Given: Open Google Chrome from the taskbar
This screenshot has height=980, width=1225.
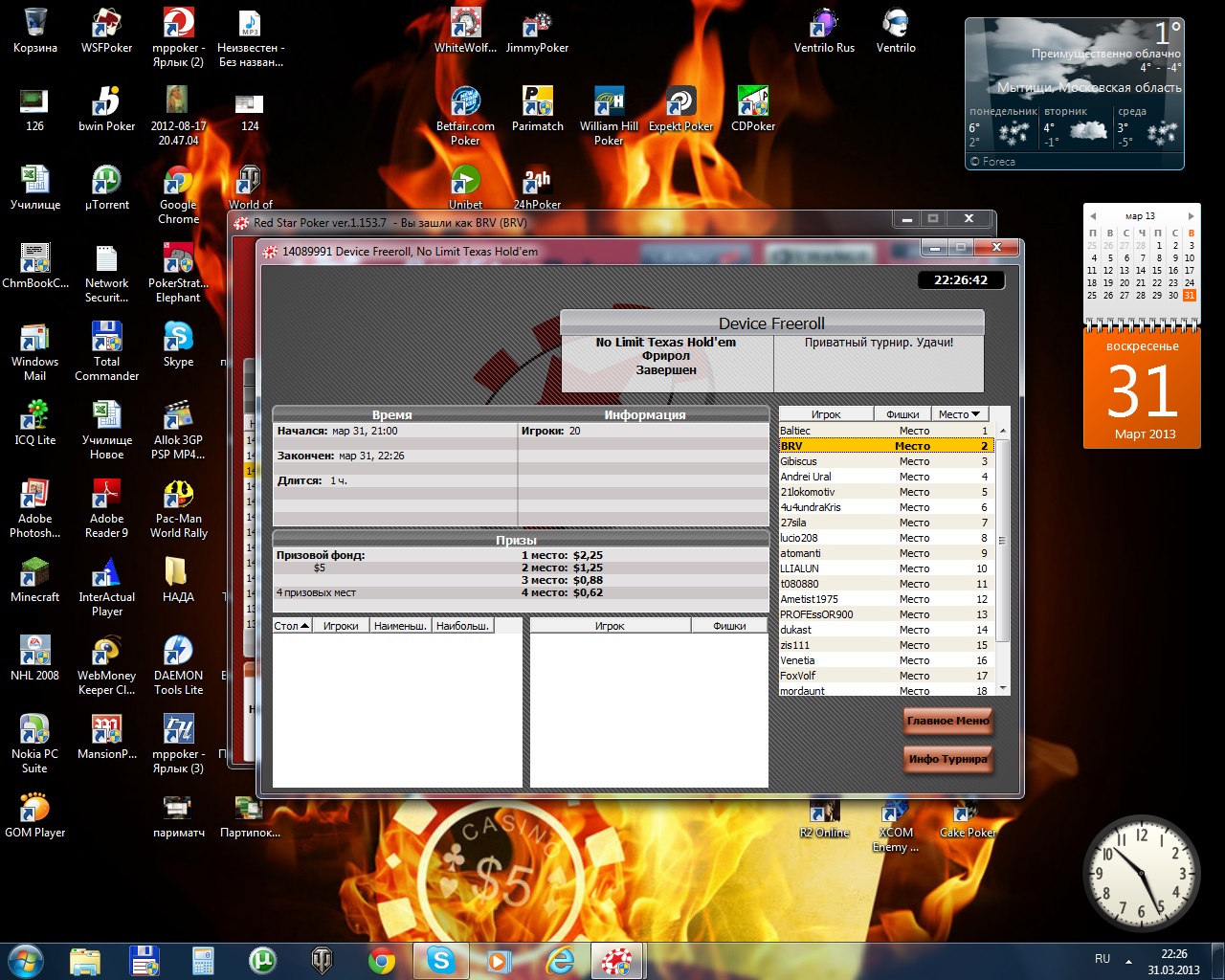Looking at the screenshot, I should 382,960.
